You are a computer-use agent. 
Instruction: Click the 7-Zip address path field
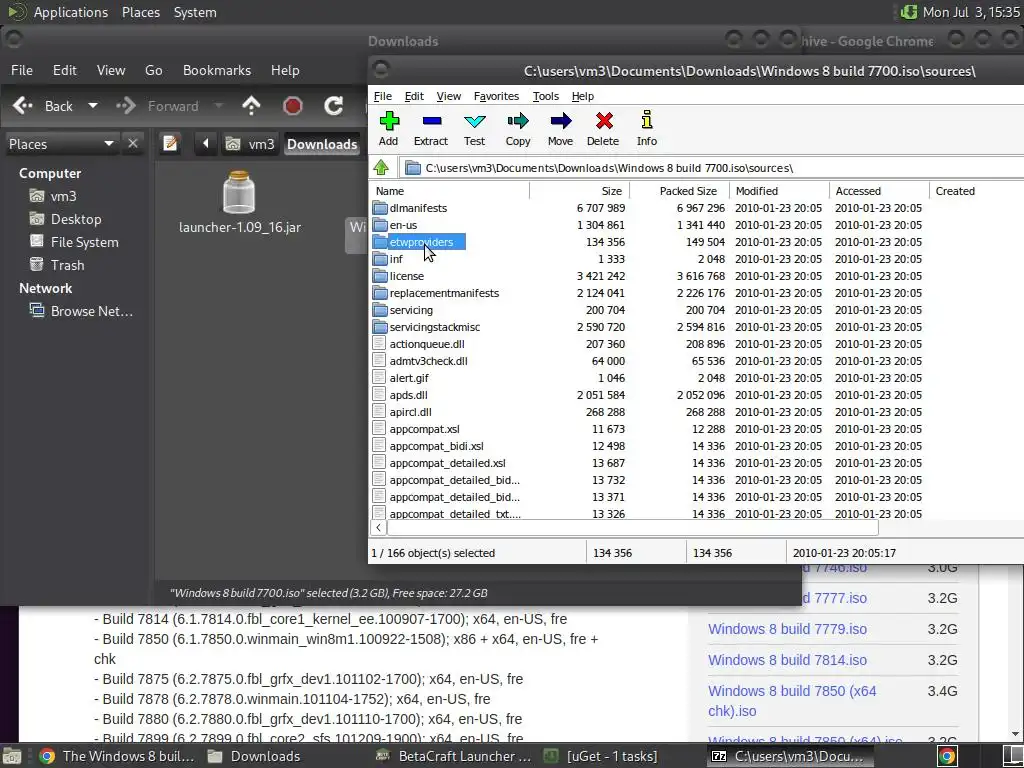point(712,168)
